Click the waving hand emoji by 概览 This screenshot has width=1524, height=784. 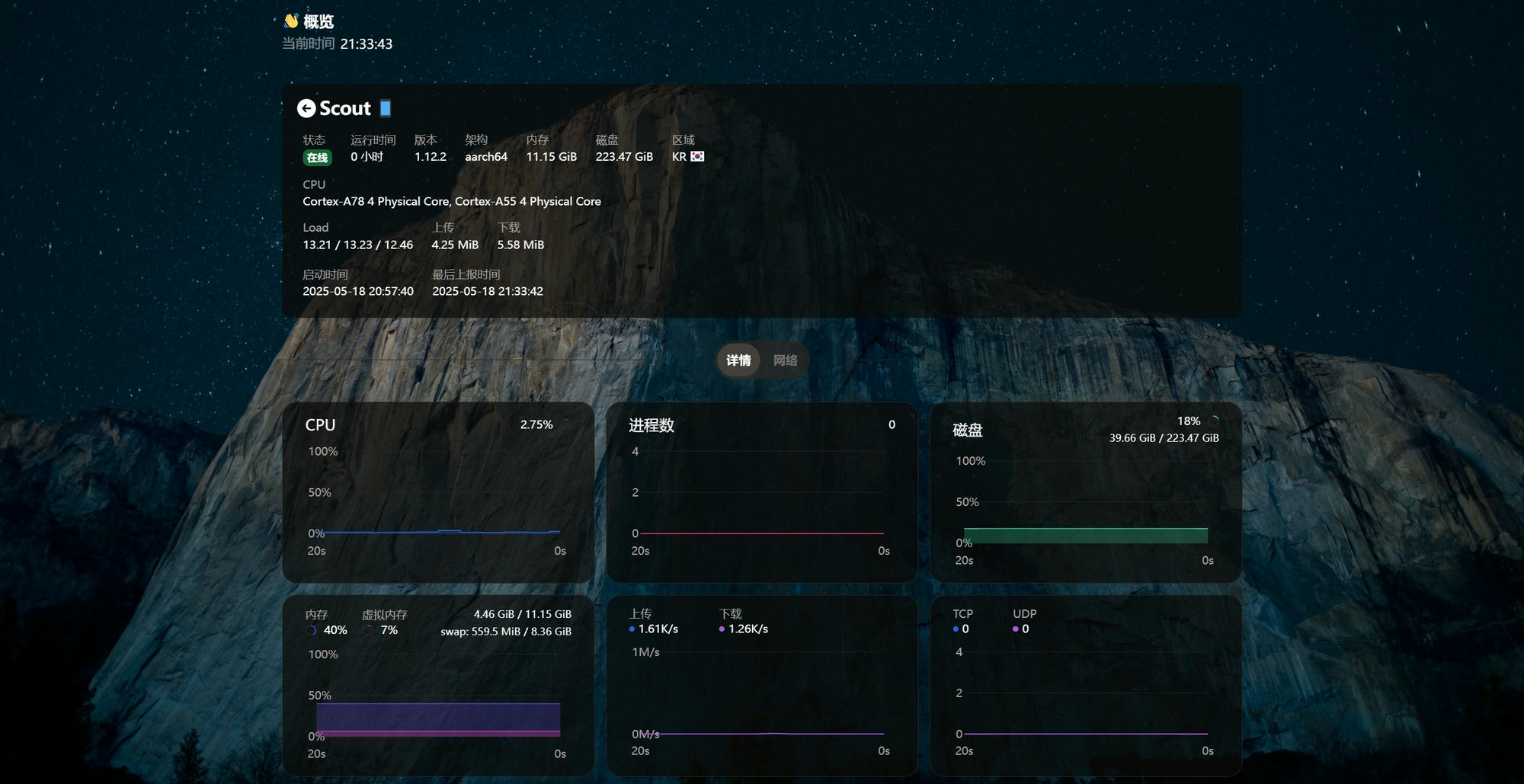pos(291,21)
